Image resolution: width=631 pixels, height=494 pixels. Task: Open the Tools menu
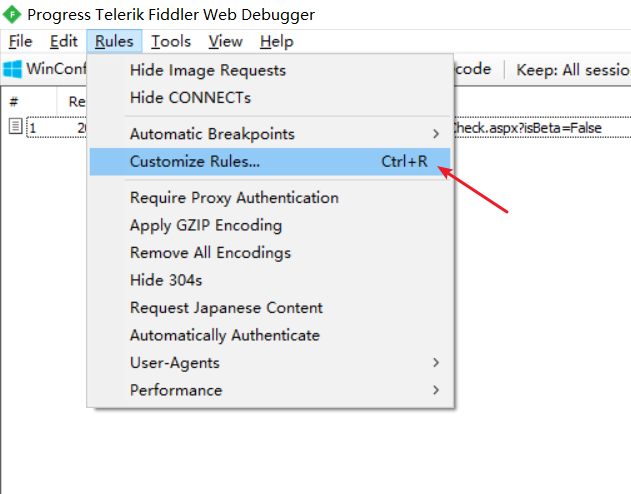pyautogui.click(x=171, y=41)
